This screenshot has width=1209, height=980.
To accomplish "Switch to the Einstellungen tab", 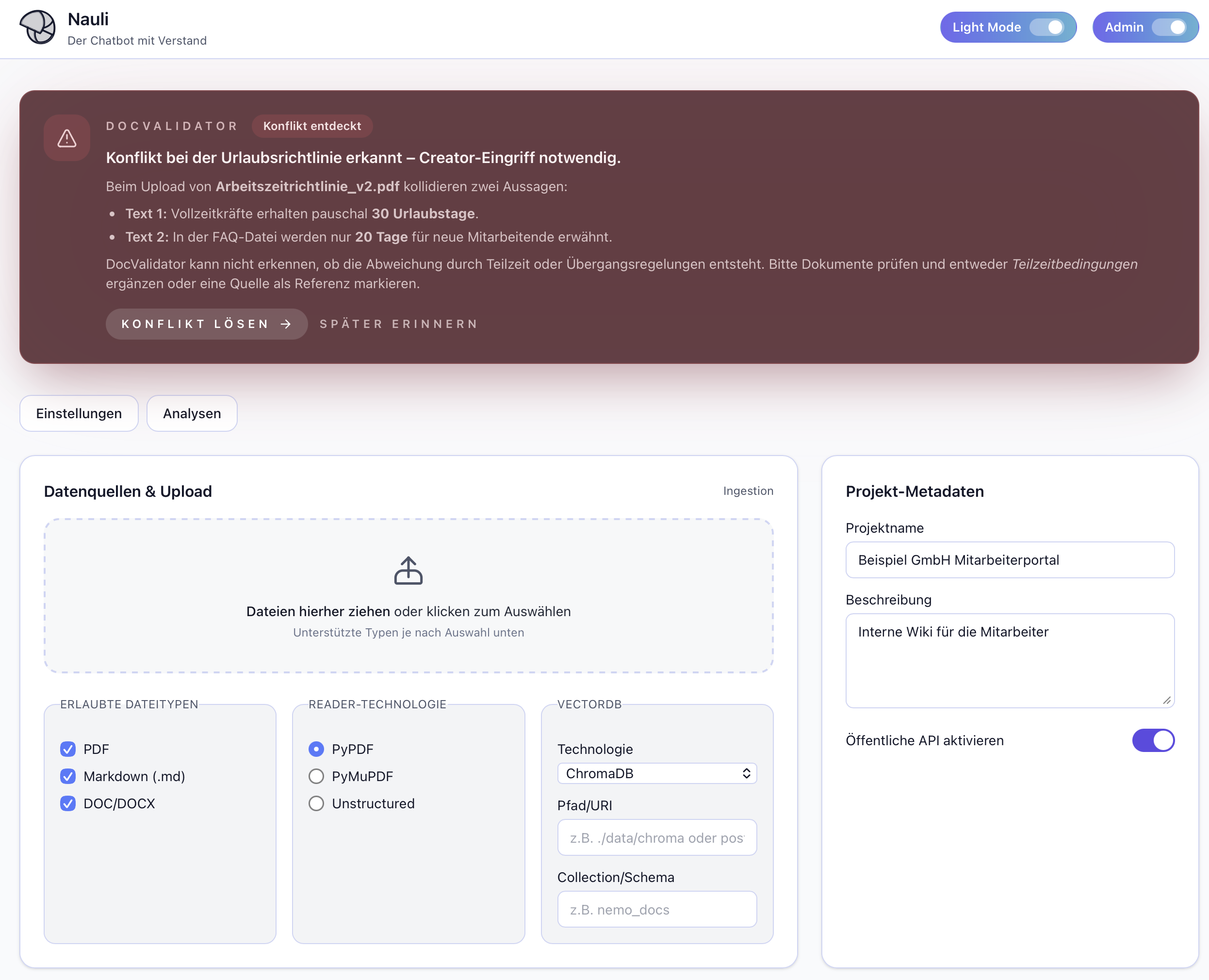I will (x=79, y=413).
